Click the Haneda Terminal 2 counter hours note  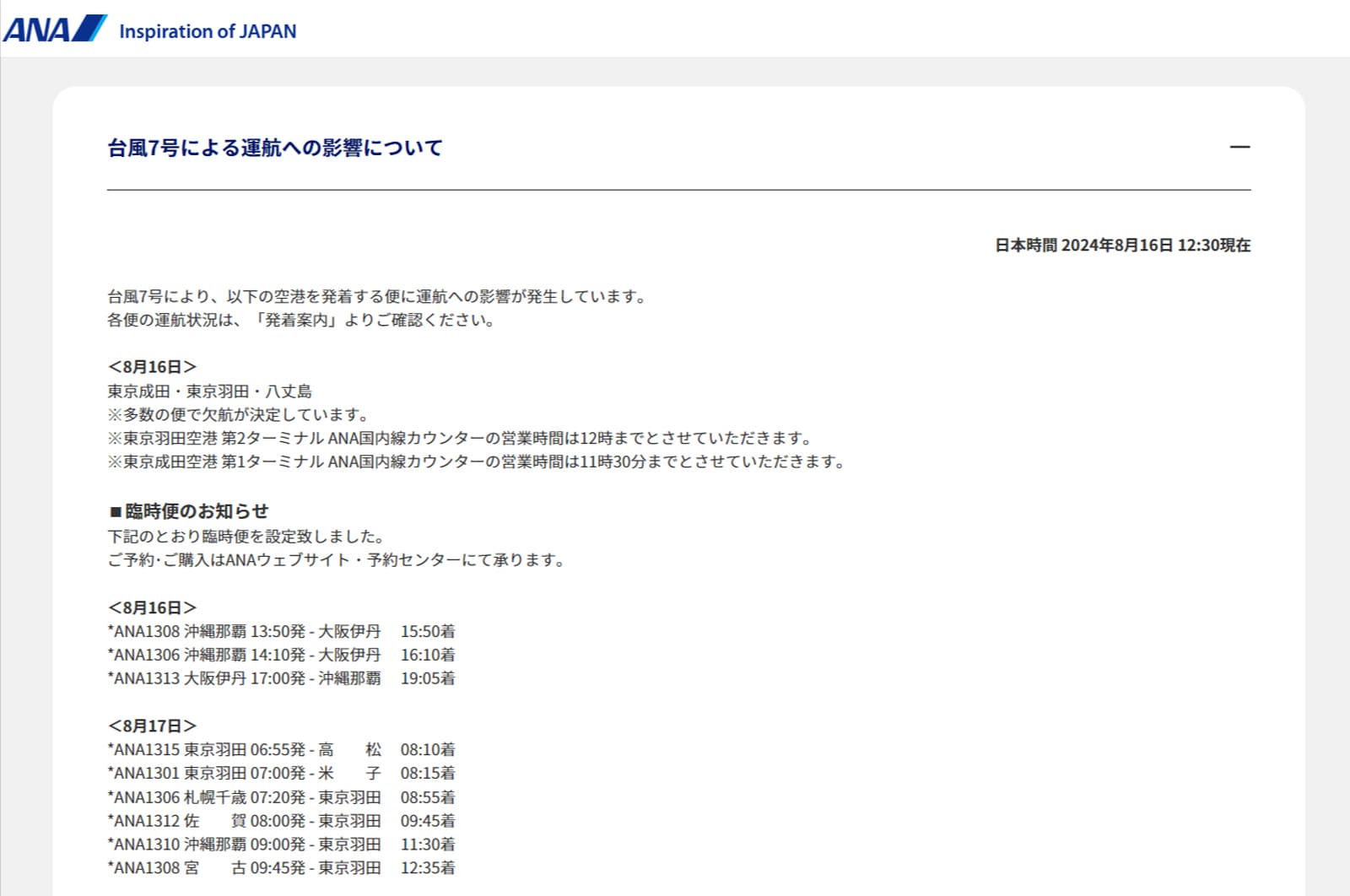[x=461, y=439]
